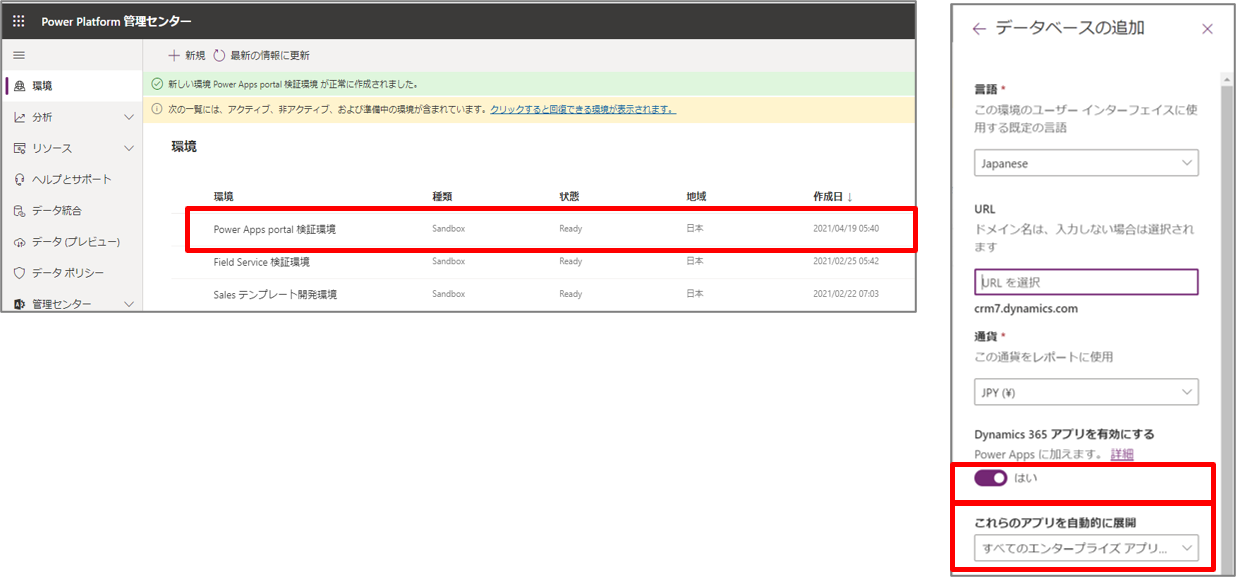1236x577 pixels.
Task: Click the データ (プレビュー) cloud icon
Action: 19,242
